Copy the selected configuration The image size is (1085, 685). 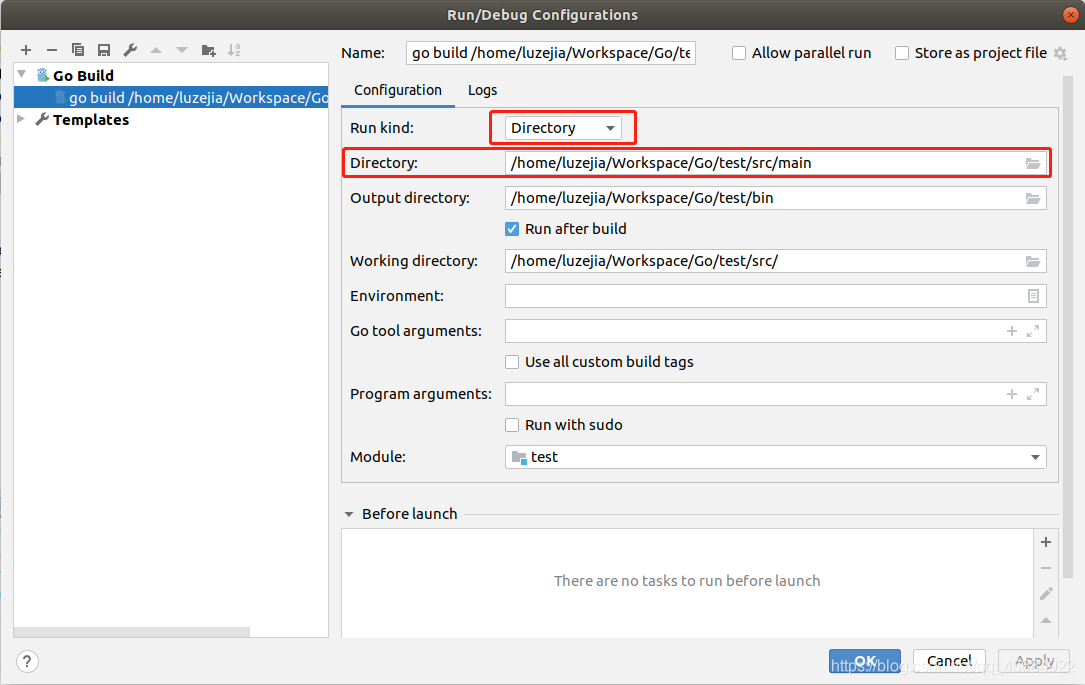(x=78, y=50)
